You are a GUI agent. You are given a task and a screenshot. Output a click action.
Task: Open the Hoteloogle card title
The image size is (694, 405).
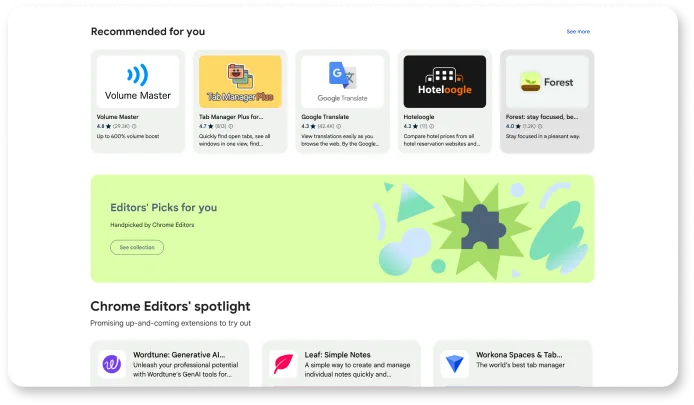[419, 117]
